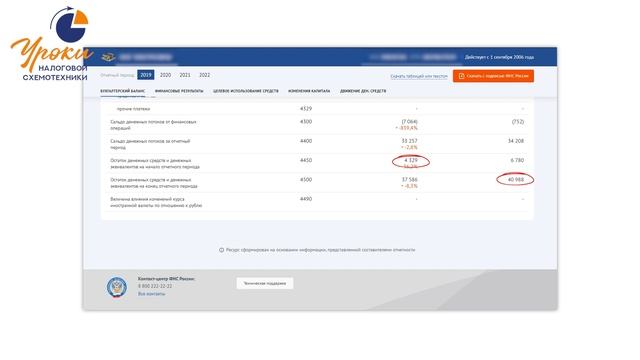Click Сальдо денежных потоков от финансовых операций label
Image resolution: width=640 pixels, height=360 pixels.
click(153, 125)
